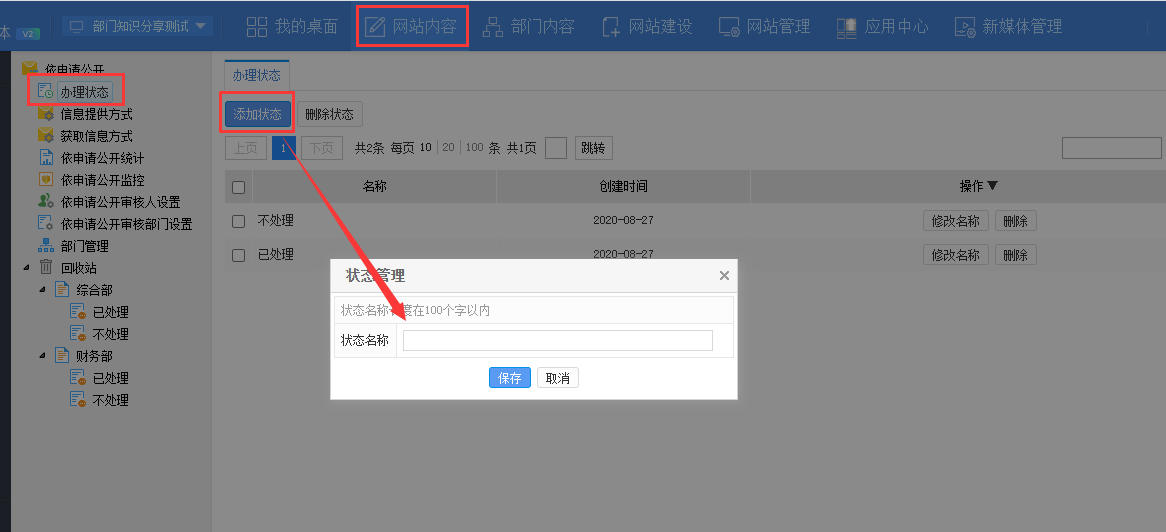Click the 回收站 trash icon
This screenshot has width=1166, height=532.
coord(45,268)
